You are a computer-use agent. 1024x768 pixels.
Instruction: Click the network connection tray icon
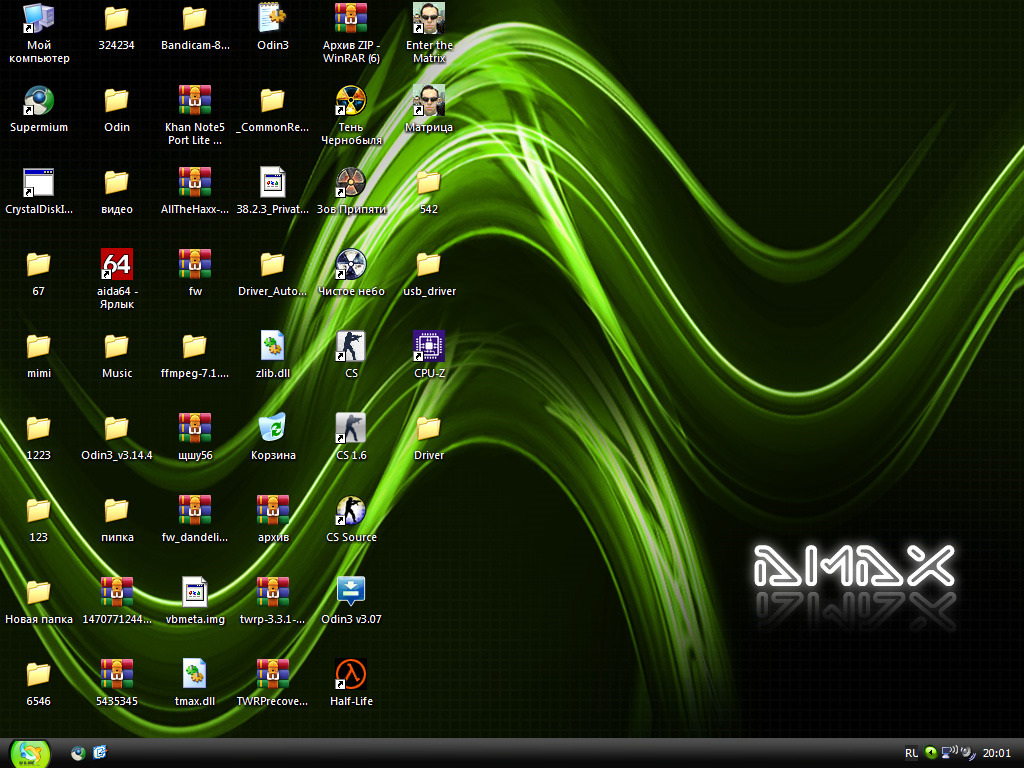[948, 753]
